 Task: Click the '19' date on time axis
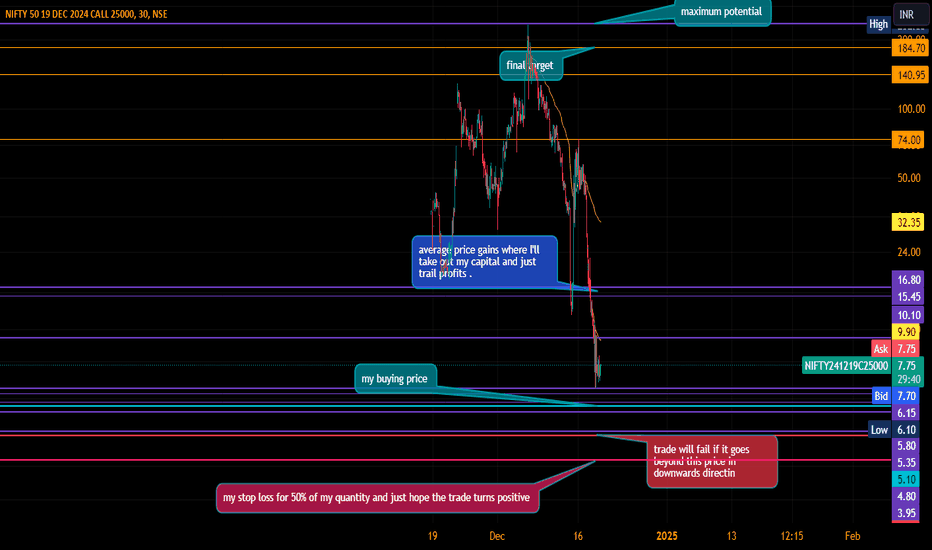tap(433, 536)
